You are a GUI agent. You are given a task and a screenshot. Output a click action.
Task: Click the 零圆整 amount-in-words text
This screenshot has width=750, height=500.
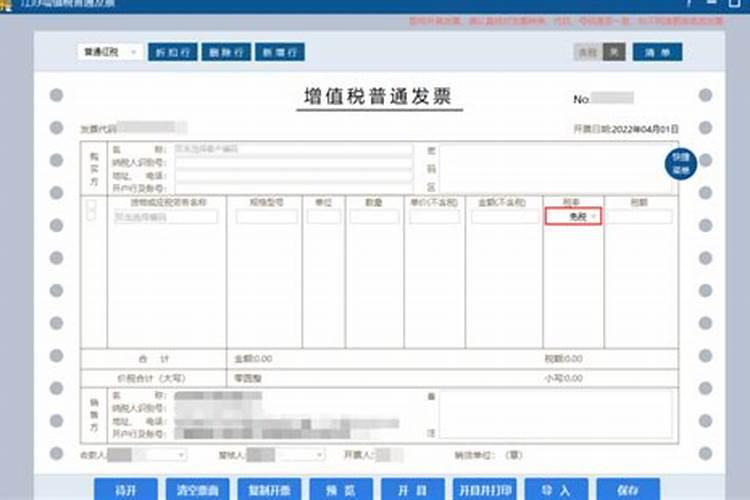(x=247, y=378)
